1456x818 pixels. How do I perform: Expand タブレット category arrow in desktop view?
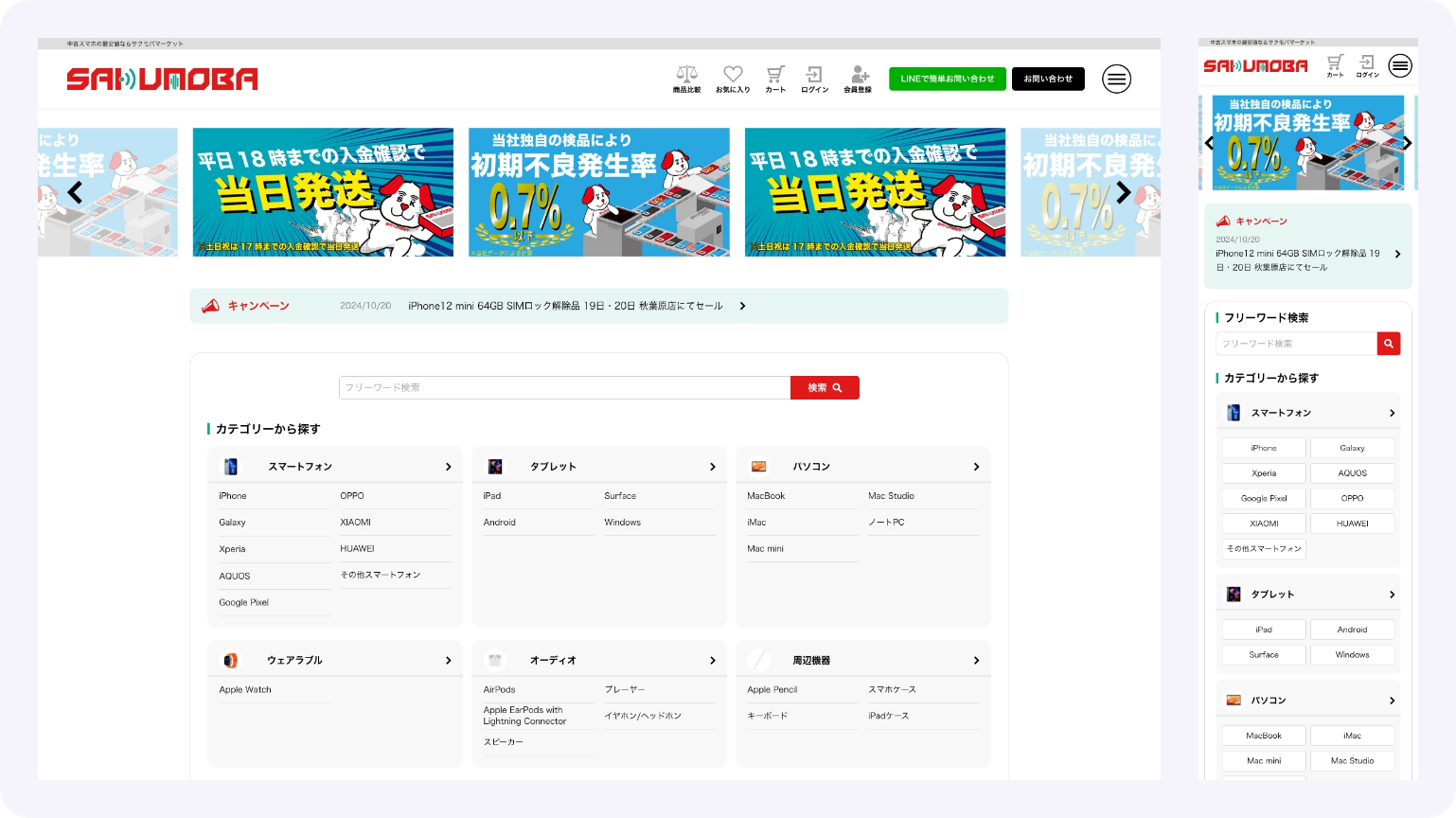(x=712, y=467)
